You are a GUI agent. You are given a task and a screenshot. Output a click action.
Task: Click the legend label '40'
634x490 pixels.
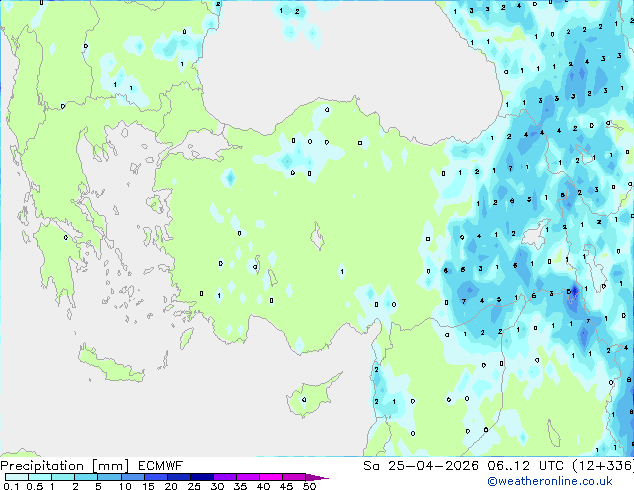point(263,486)
